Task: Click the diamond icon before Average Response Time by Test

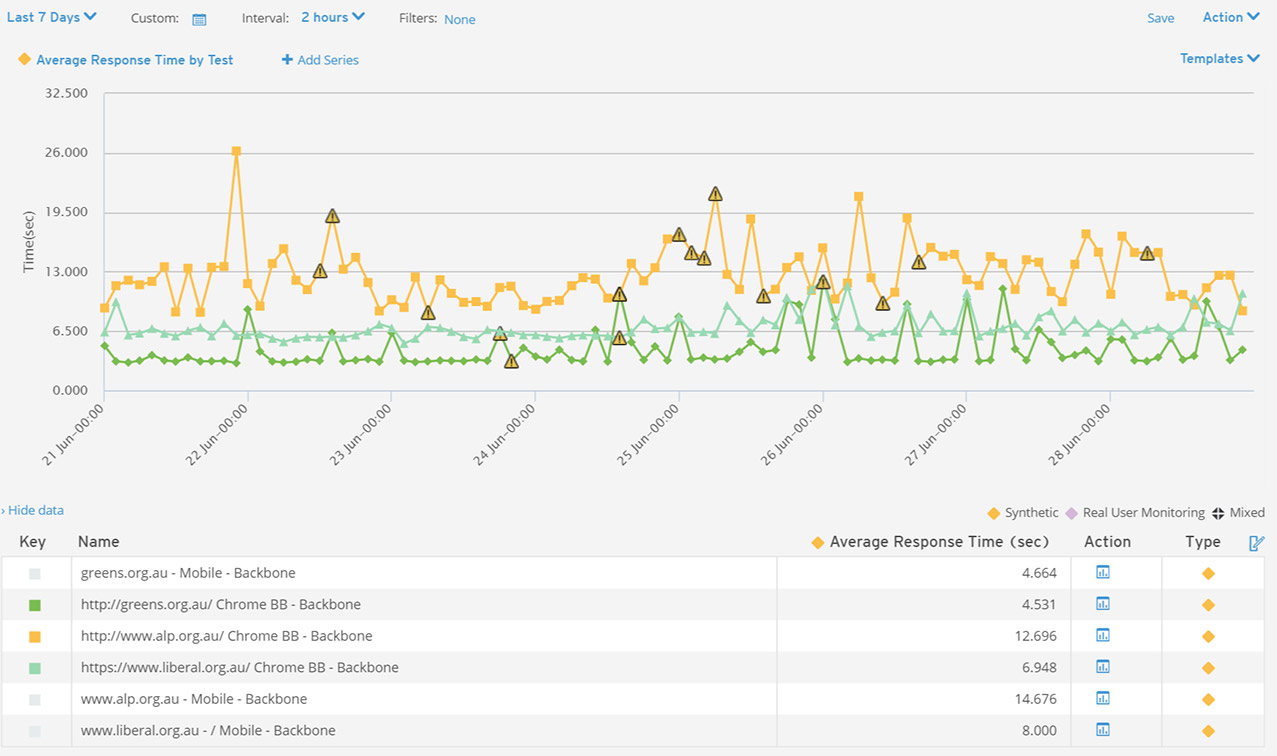Action: pos(24,60)
